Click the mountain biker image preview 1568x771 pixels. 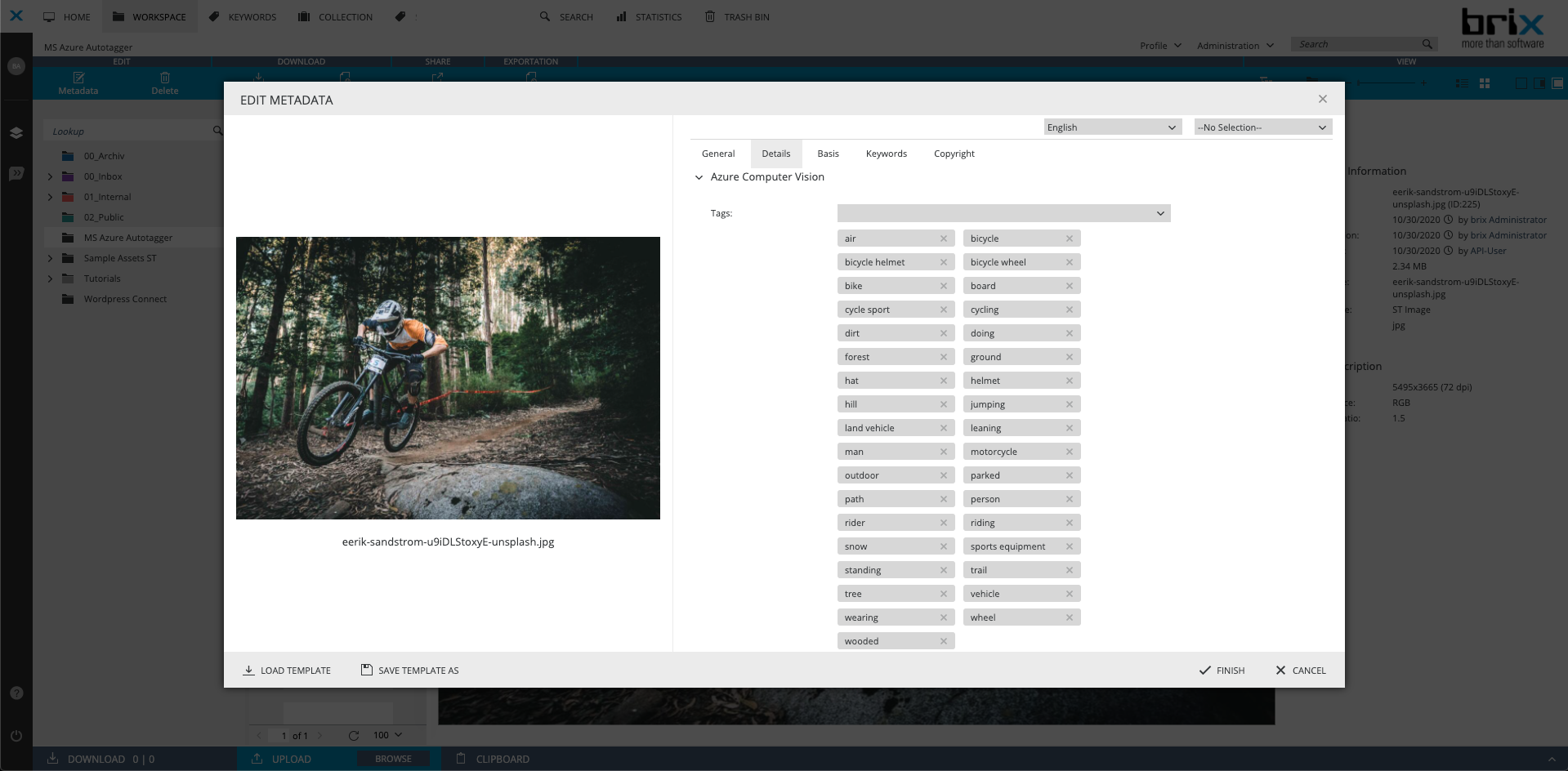pos(448,378)
